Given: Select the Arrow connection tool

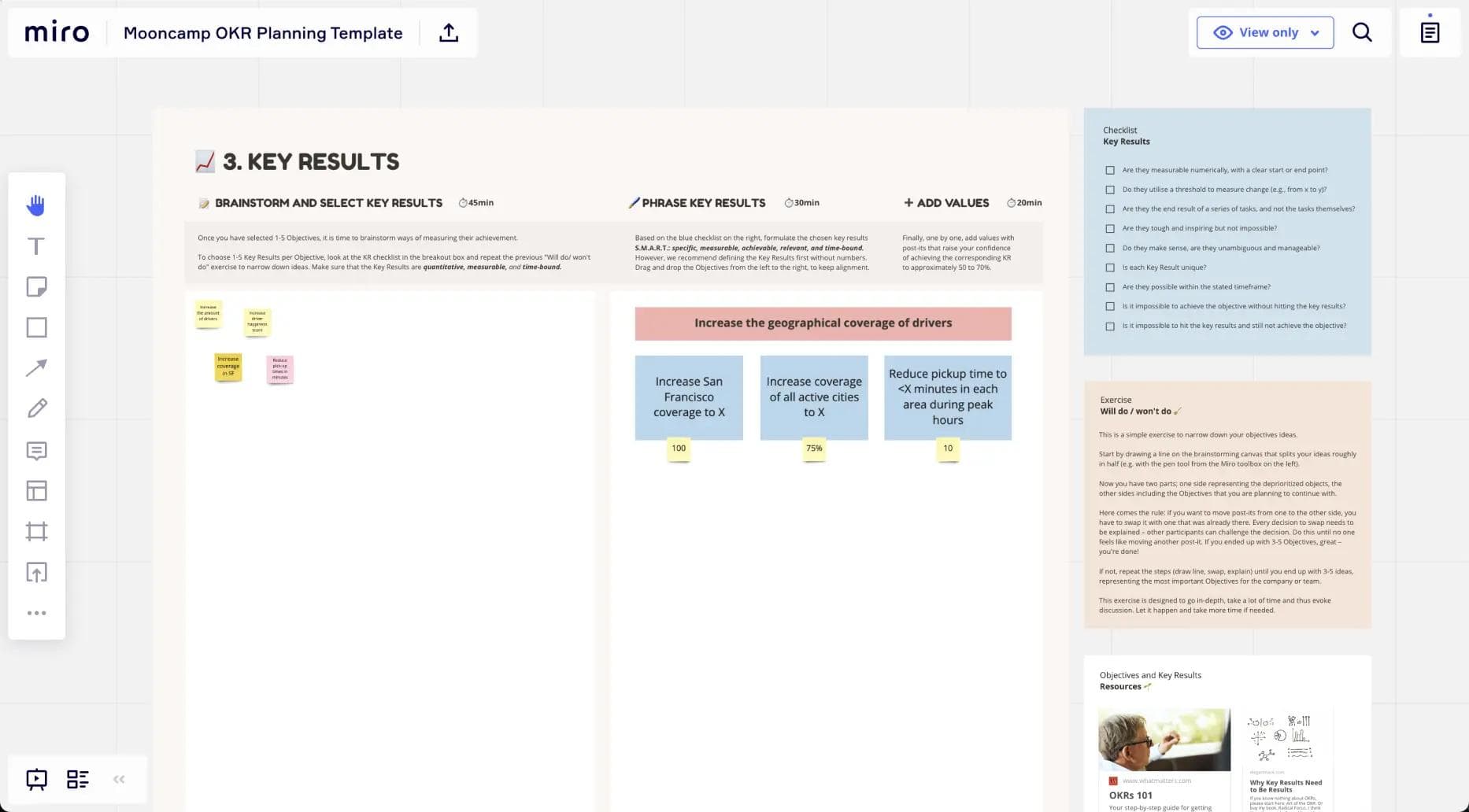Looking at the screenshot, I should [x=35, y=368].
